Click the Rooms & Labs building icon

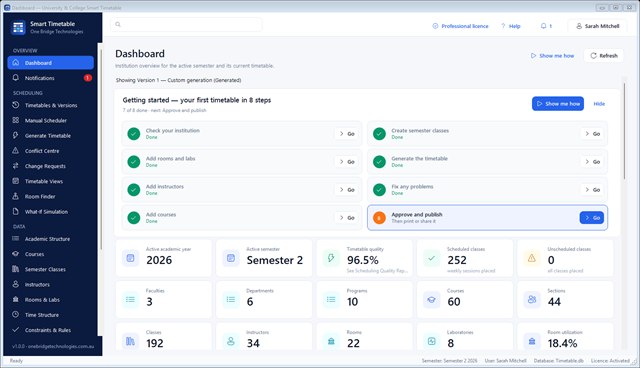click(16, 299)
